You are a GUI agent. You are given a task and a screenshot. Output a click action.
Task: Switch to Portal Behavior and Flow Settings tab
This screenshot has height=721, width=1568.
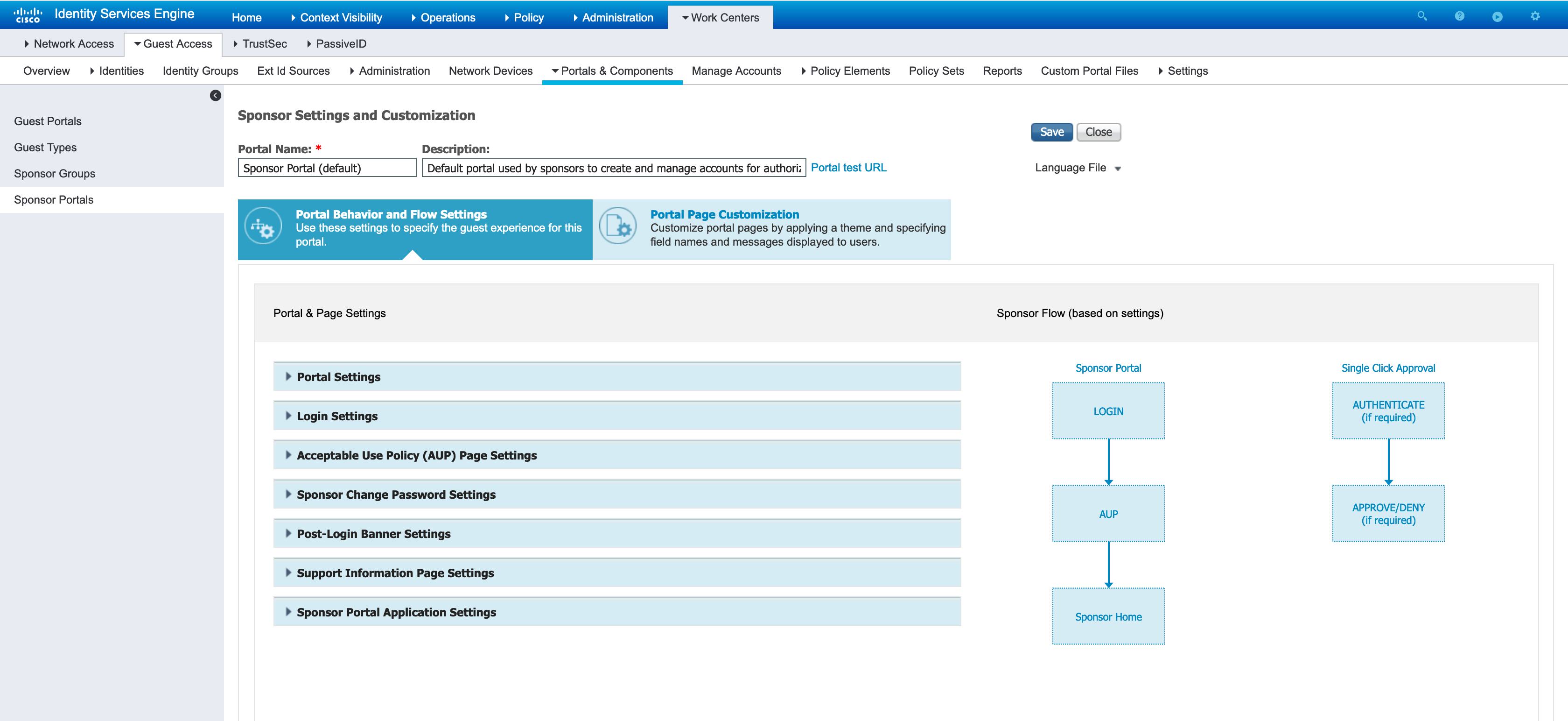pos(415,229)
